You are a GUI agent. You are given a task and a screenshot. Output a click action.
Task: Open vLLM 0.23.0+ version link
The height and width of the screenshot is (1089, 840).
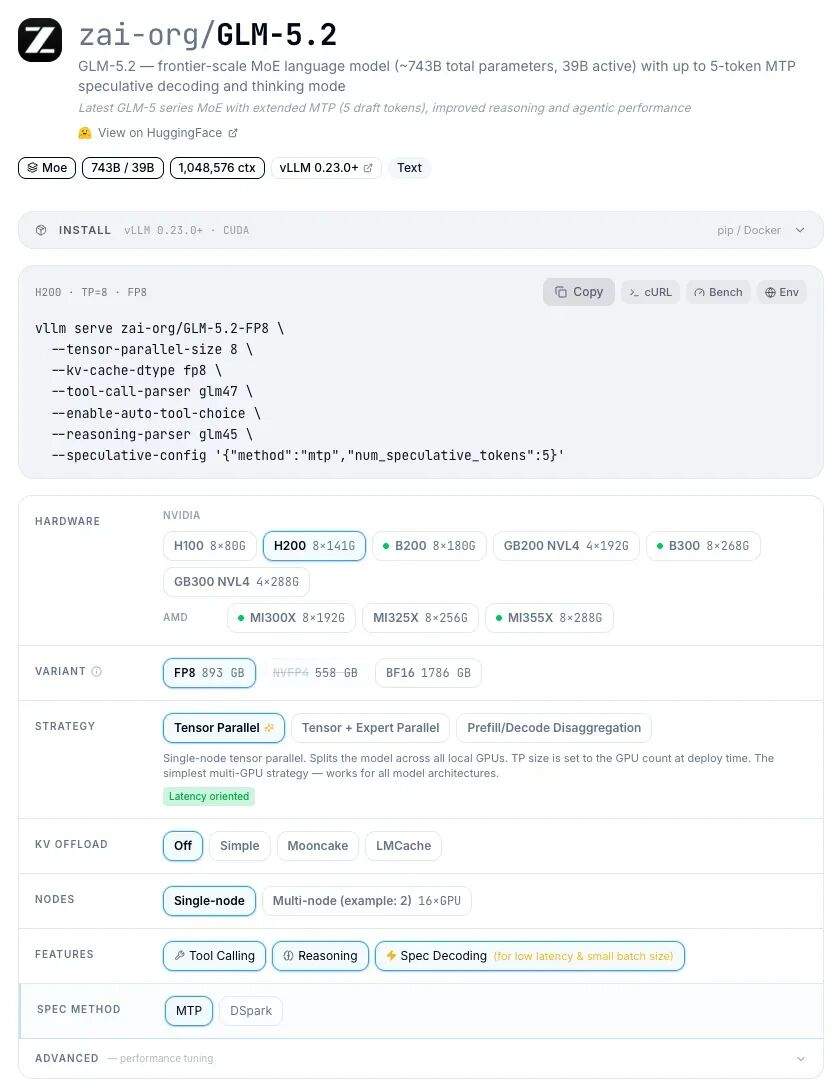326,167
